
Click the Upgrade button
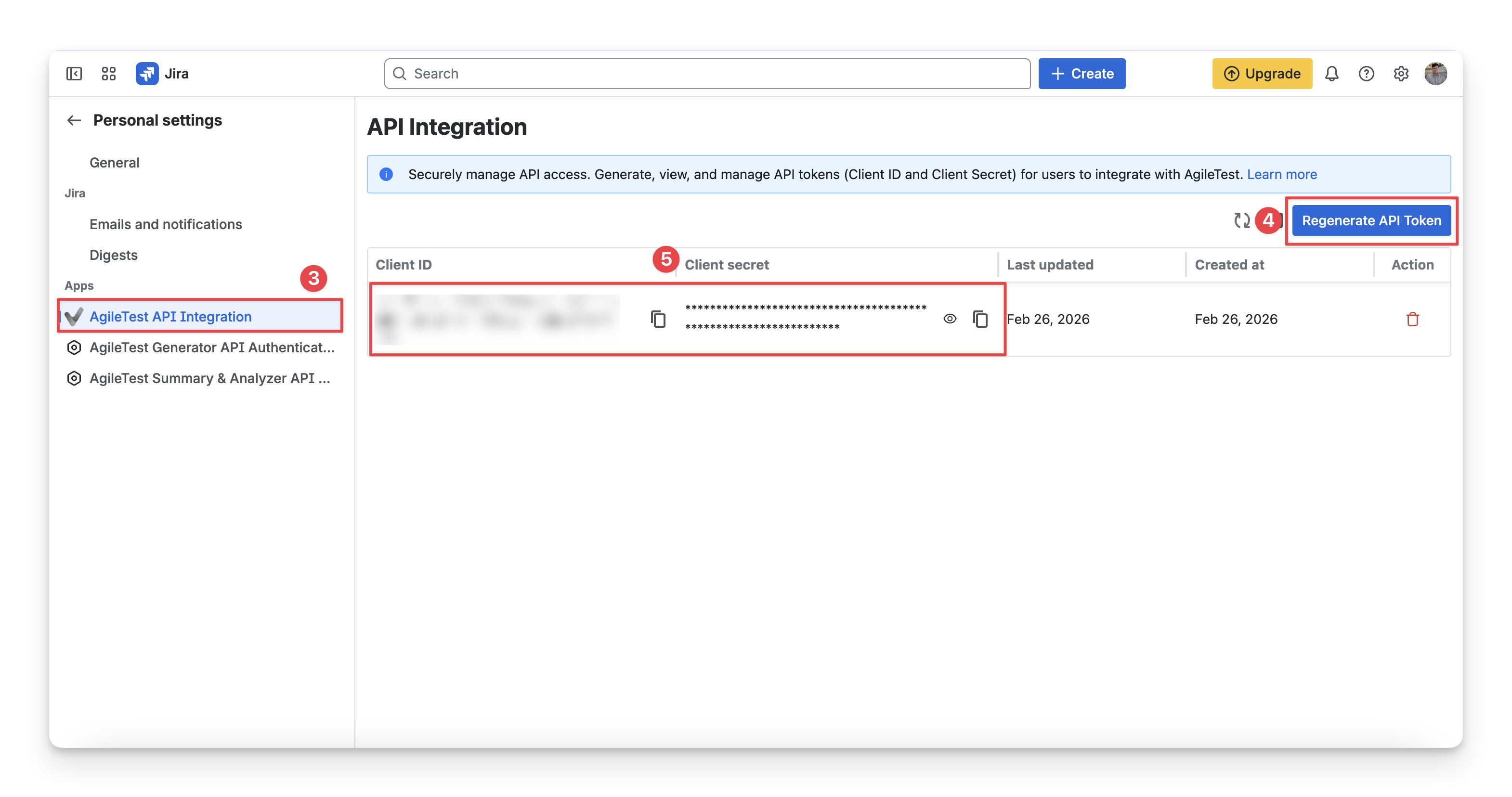1262,73
